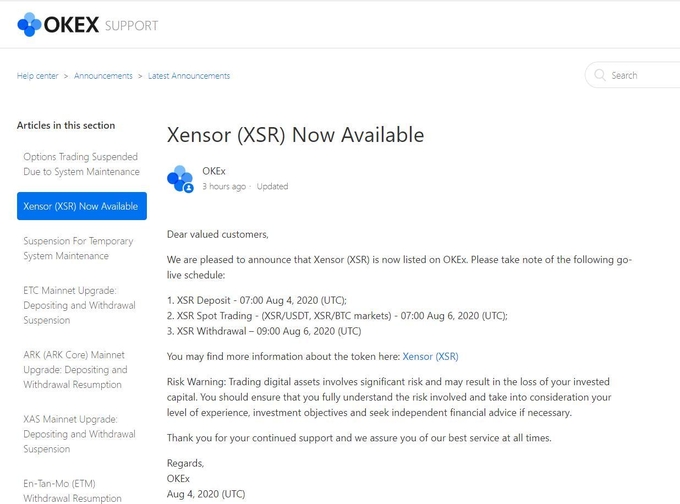Open ARK Core Mainnet Upgrade article
The height and width of the screenshot is (504, 680).
(75, 370)
